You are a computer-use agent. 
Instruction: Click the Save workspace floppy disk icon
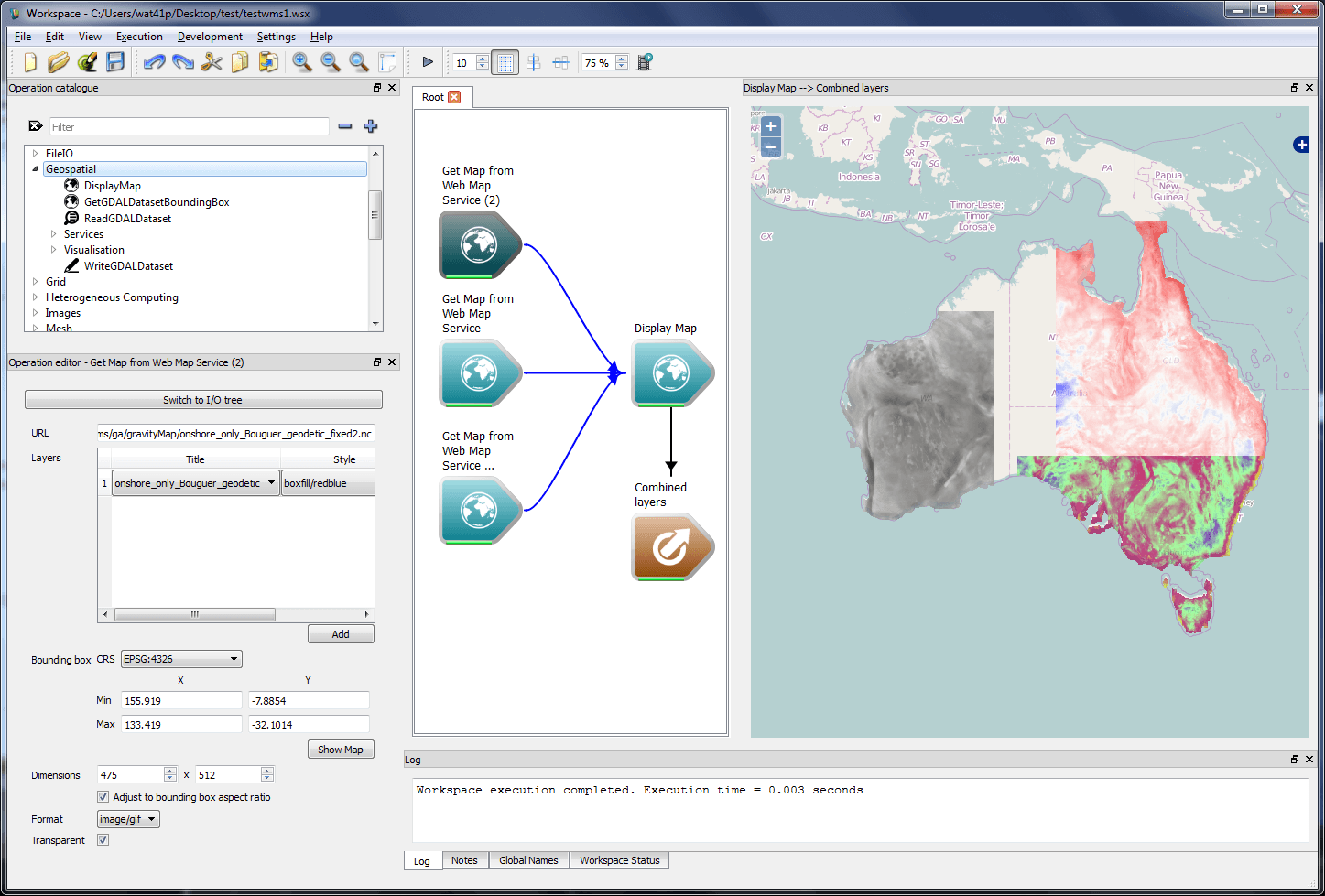(x=115, y=62)
